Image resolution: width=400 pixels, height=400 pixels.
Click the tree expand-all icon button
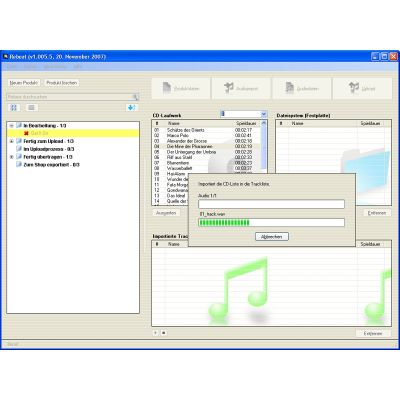pos(14,108)
